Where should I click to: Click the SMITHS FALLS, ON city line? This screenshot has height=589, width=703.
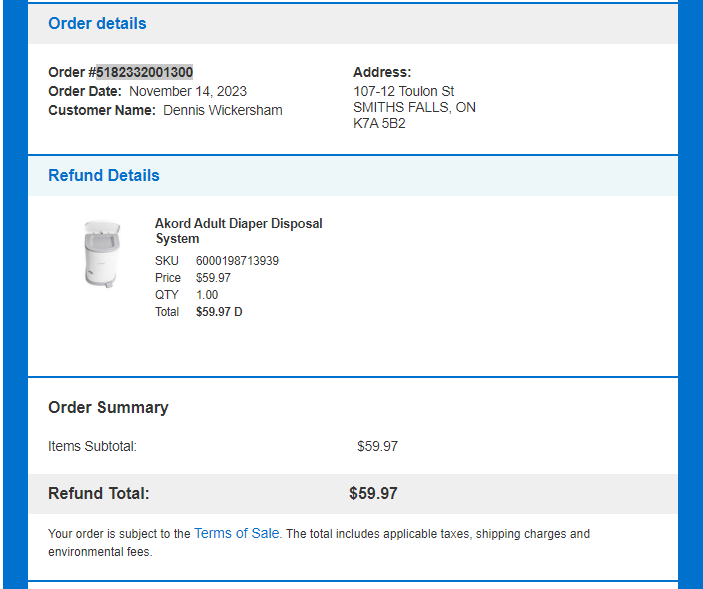pyautogui.click(x=414, y=107)
